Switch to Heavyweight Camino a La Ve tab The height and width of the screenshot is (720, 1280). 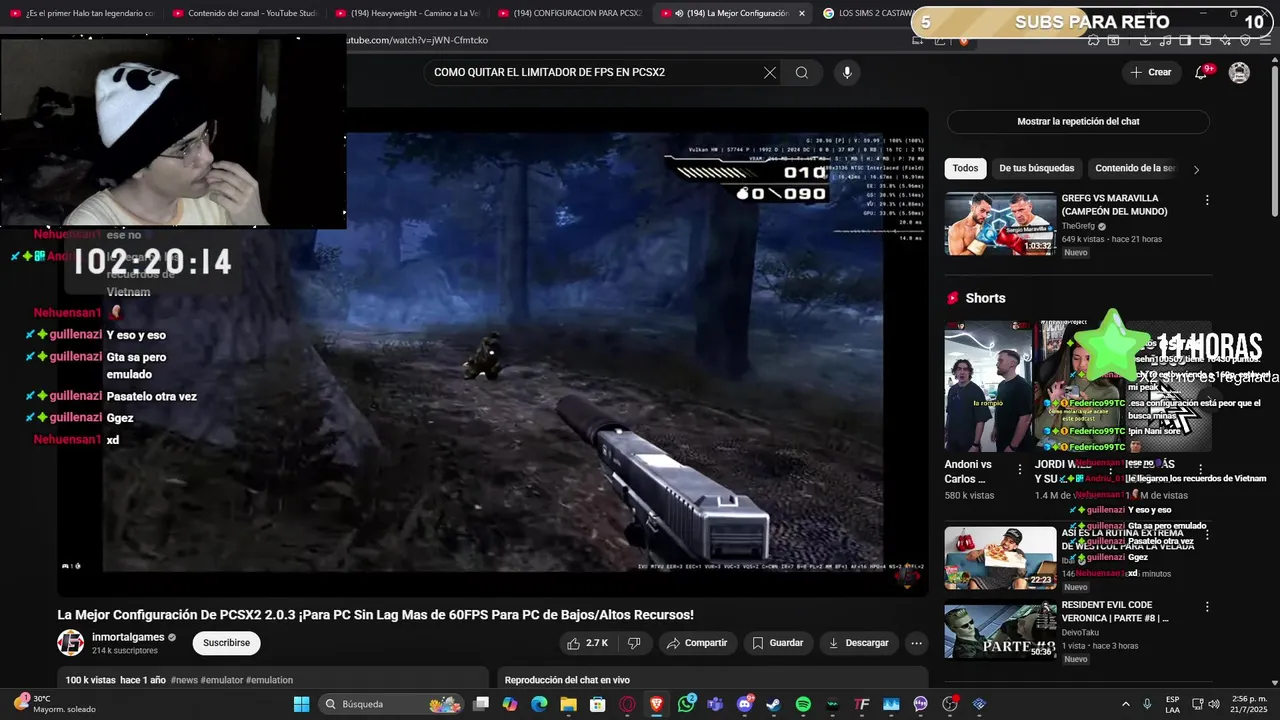click(x=406, y=13)
